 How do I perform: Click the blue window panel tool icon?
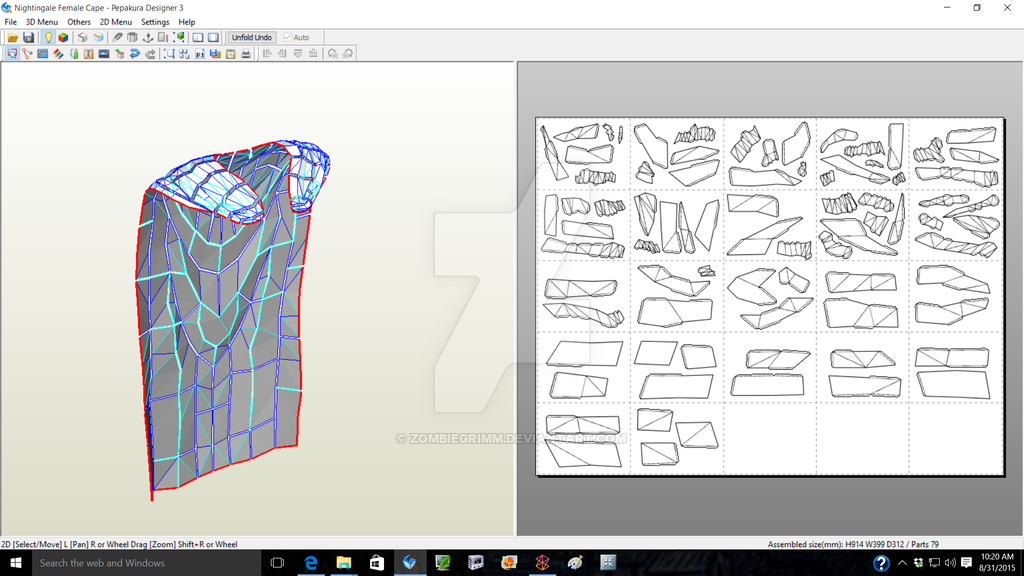pyautogui.click(x=42, y=54)
